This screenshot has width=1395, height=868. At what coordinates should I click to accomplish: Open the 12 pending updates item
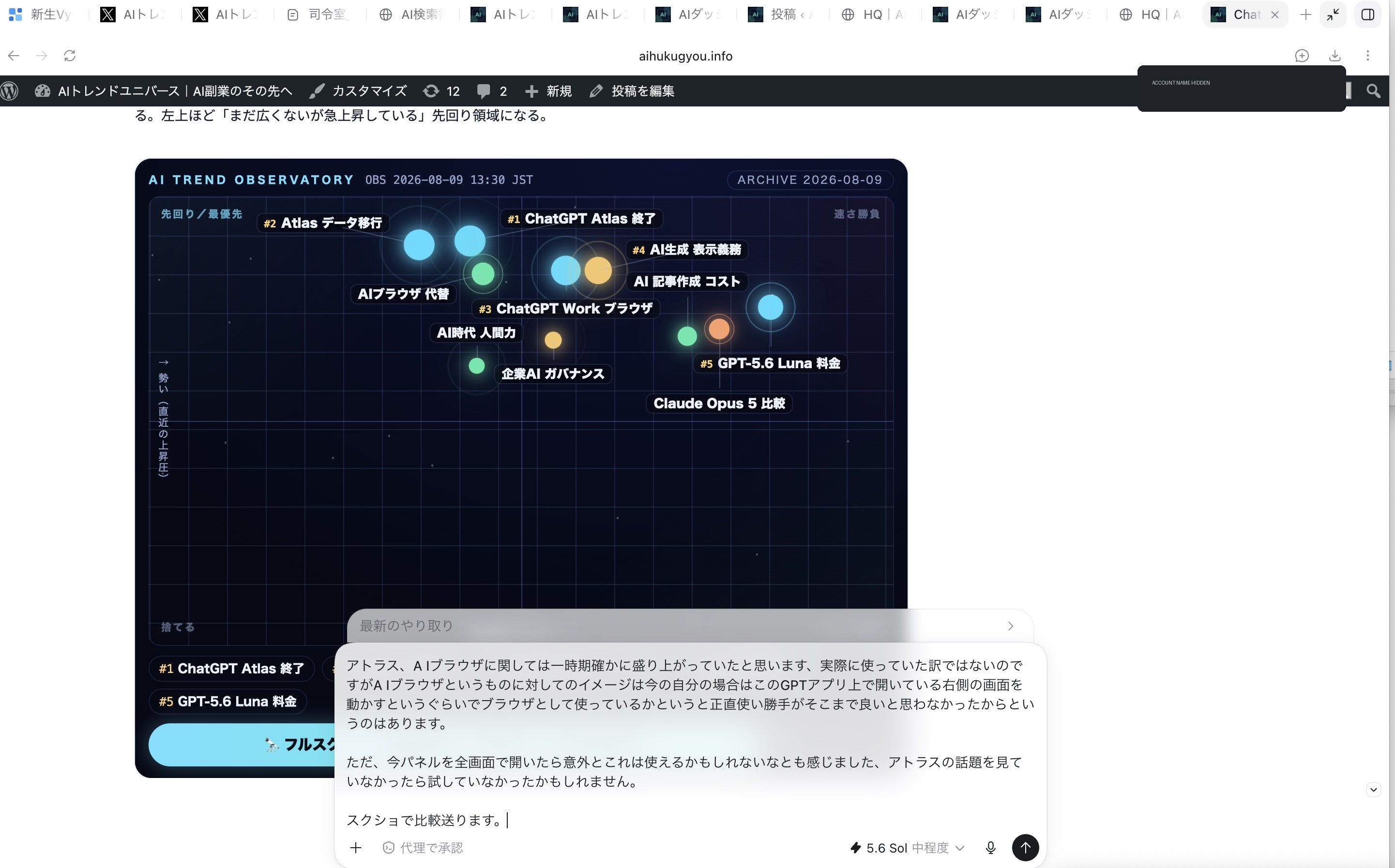pyautogui.click(x=441, y=90)
